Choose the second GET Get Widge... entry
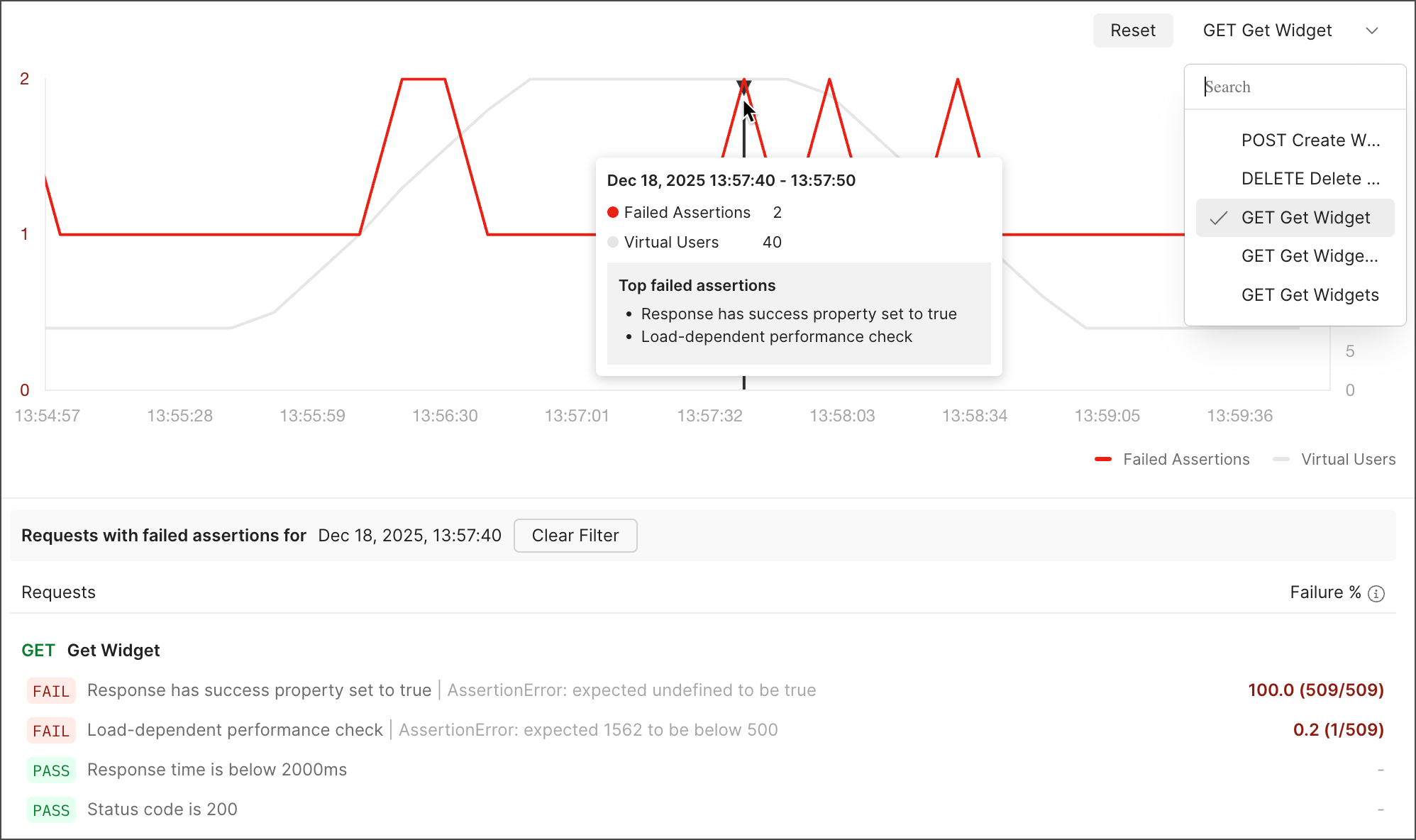1416x840 pixels. pyautogui.click(x=1310, y=256)
